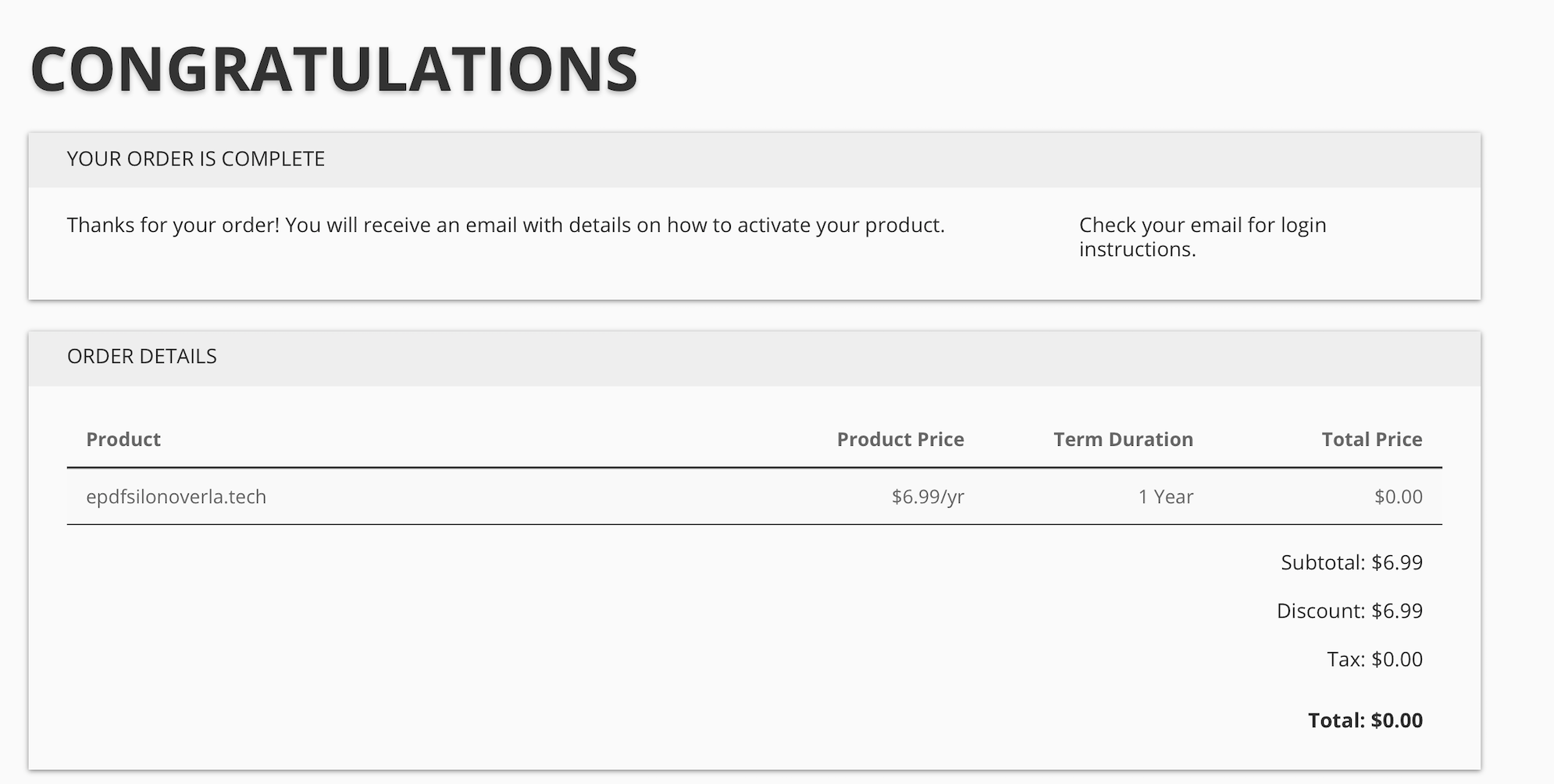
Task: Click the Product Price column header
Action: (900, 440)
